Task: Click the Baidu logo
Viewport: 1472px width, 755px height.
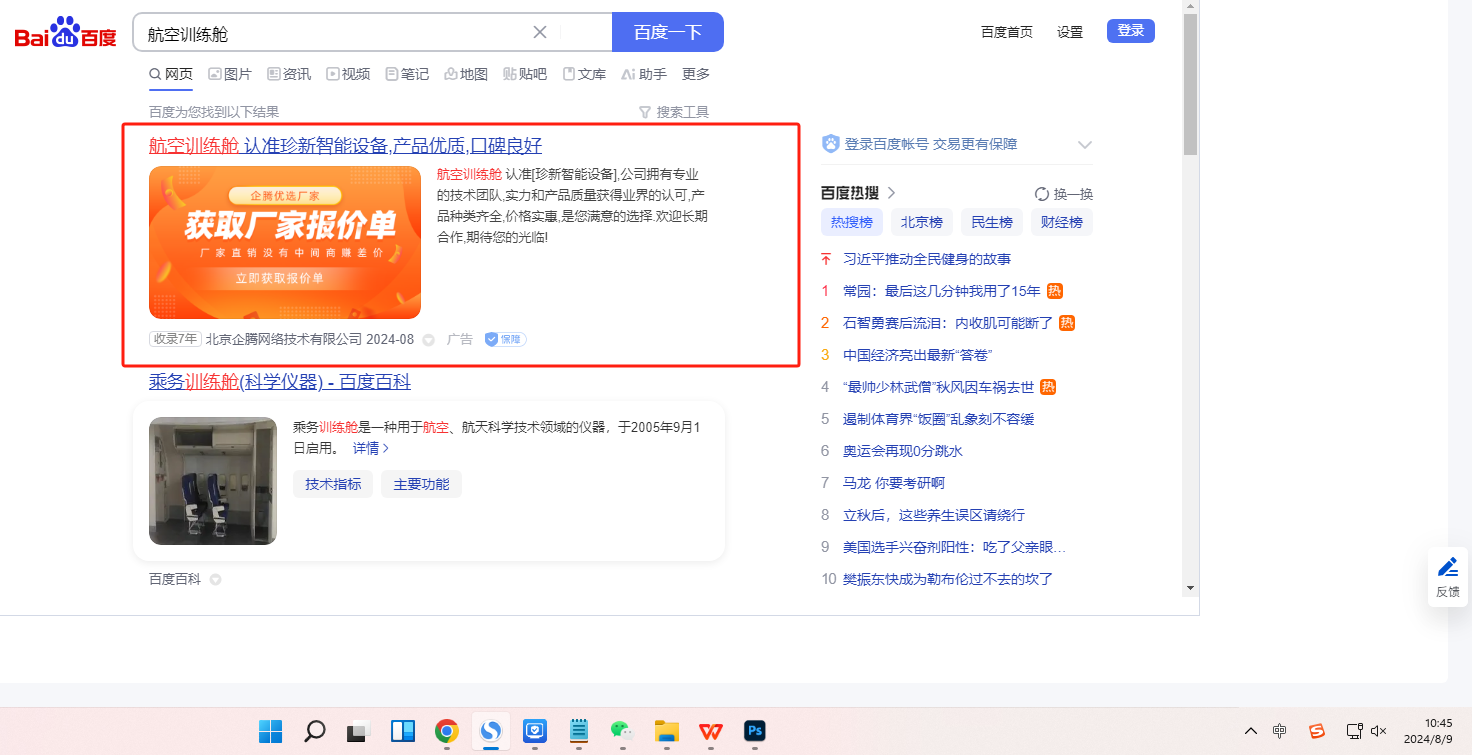Action: [x=65, y=33]
